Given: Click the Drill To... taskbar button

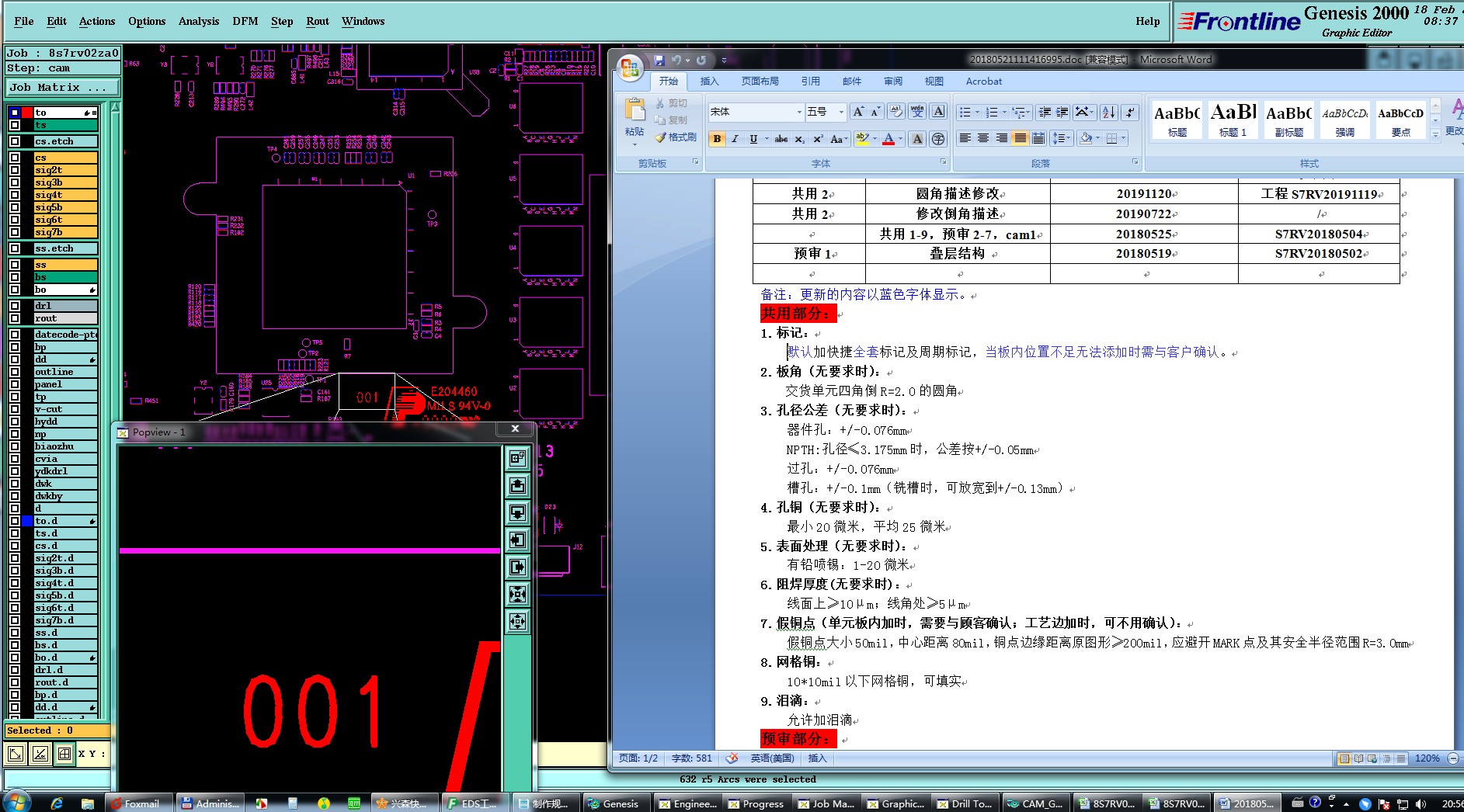Looking at the screenshot, I should click(964, 803).
